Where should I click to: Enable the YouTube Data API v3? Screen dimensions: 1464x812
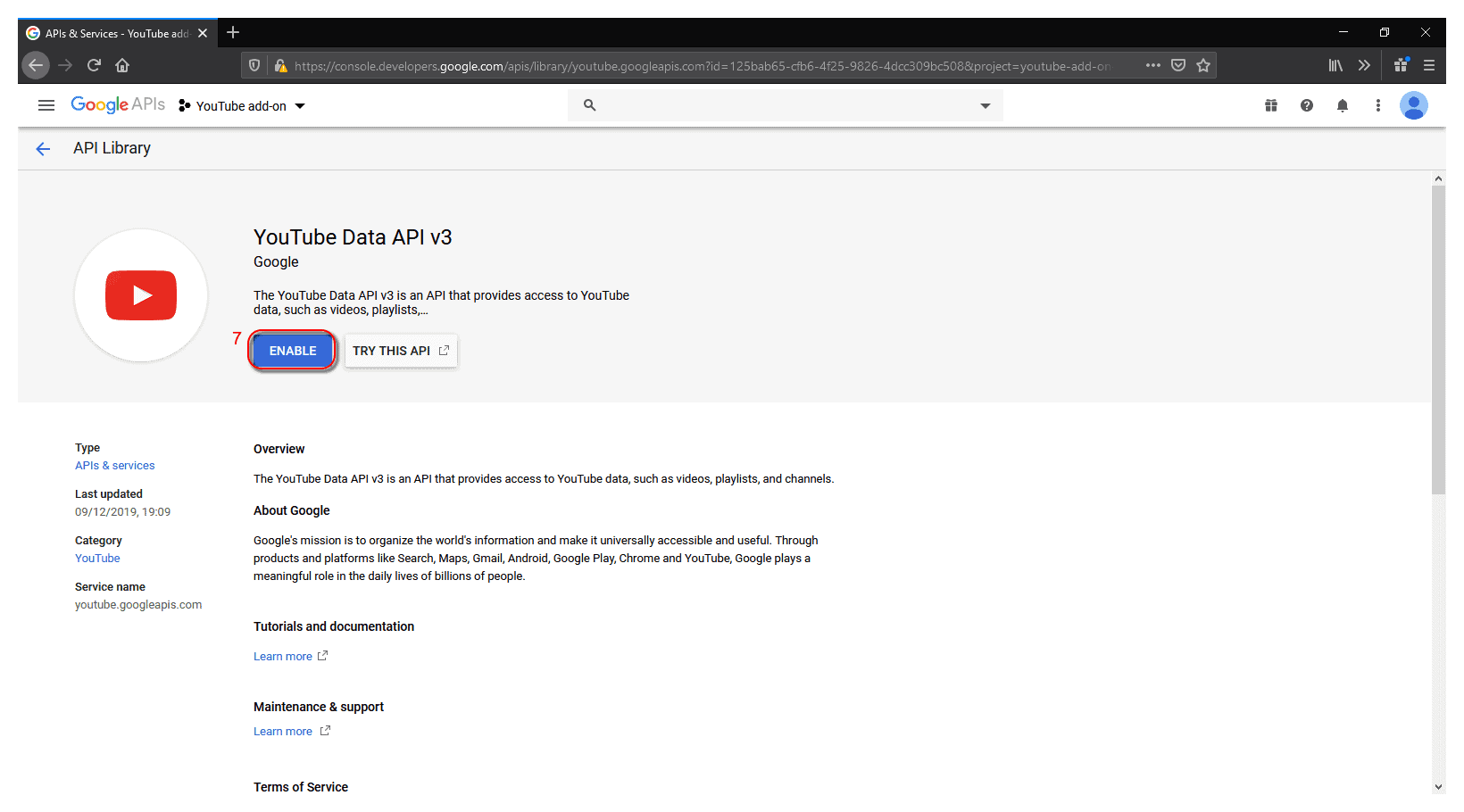pos(293,351)
